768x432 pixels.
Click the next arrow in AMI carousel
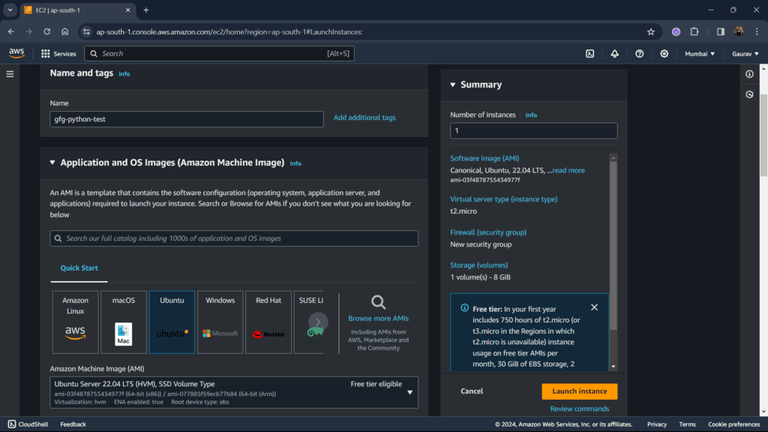tap(318, 322)
